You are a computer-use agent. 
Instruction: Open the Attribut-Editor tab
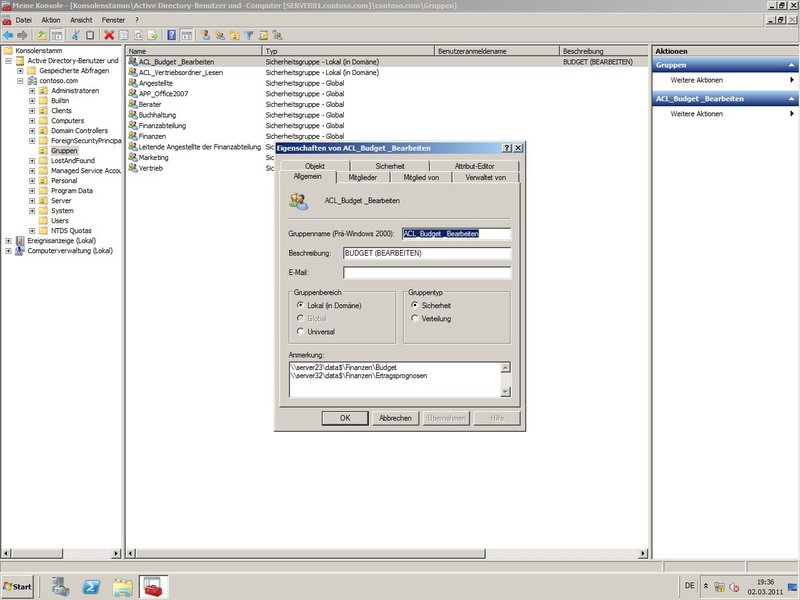pos(474,166)
